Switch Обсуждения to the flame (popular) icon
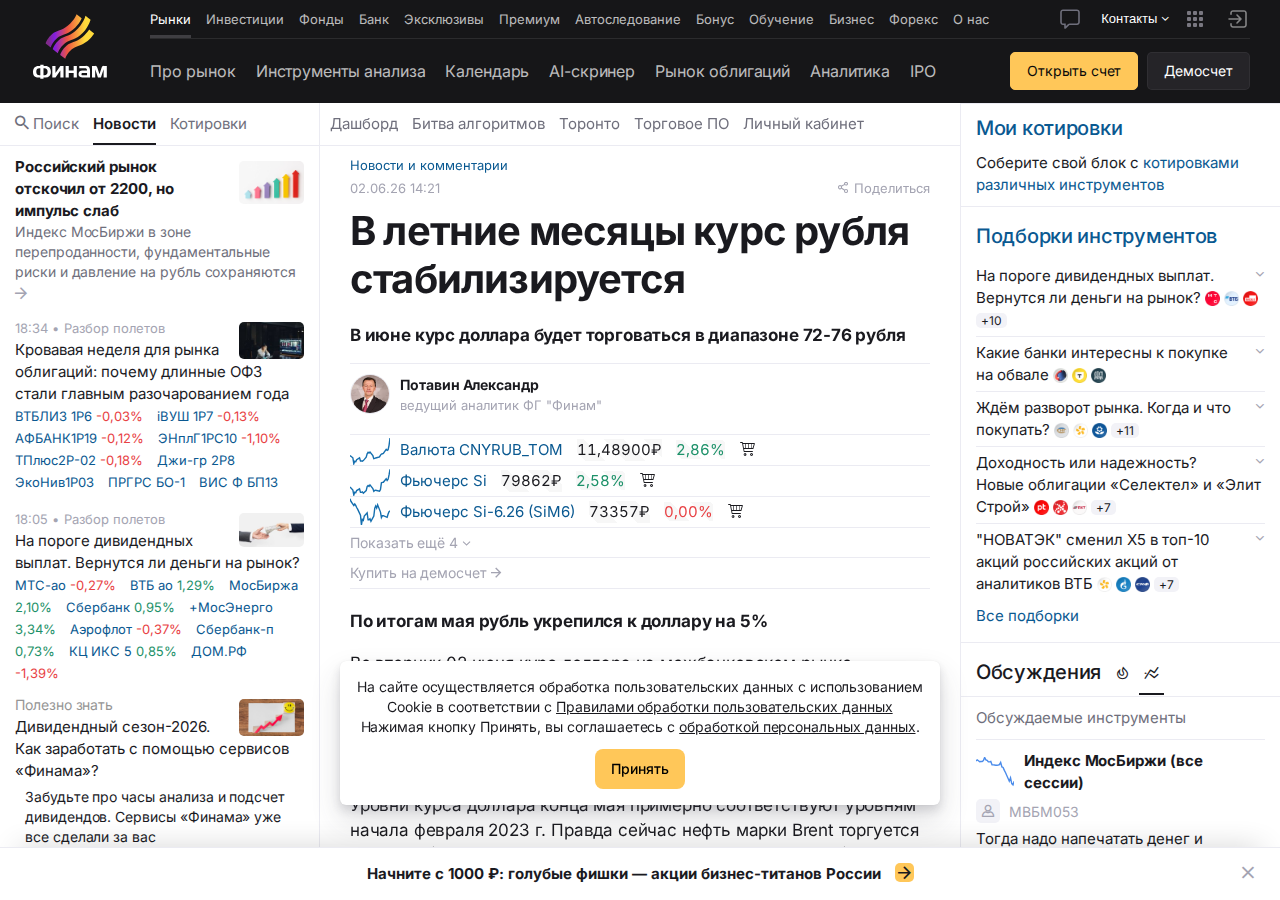Viewport: 1280px width, 900px height. tap(1122, 673)
